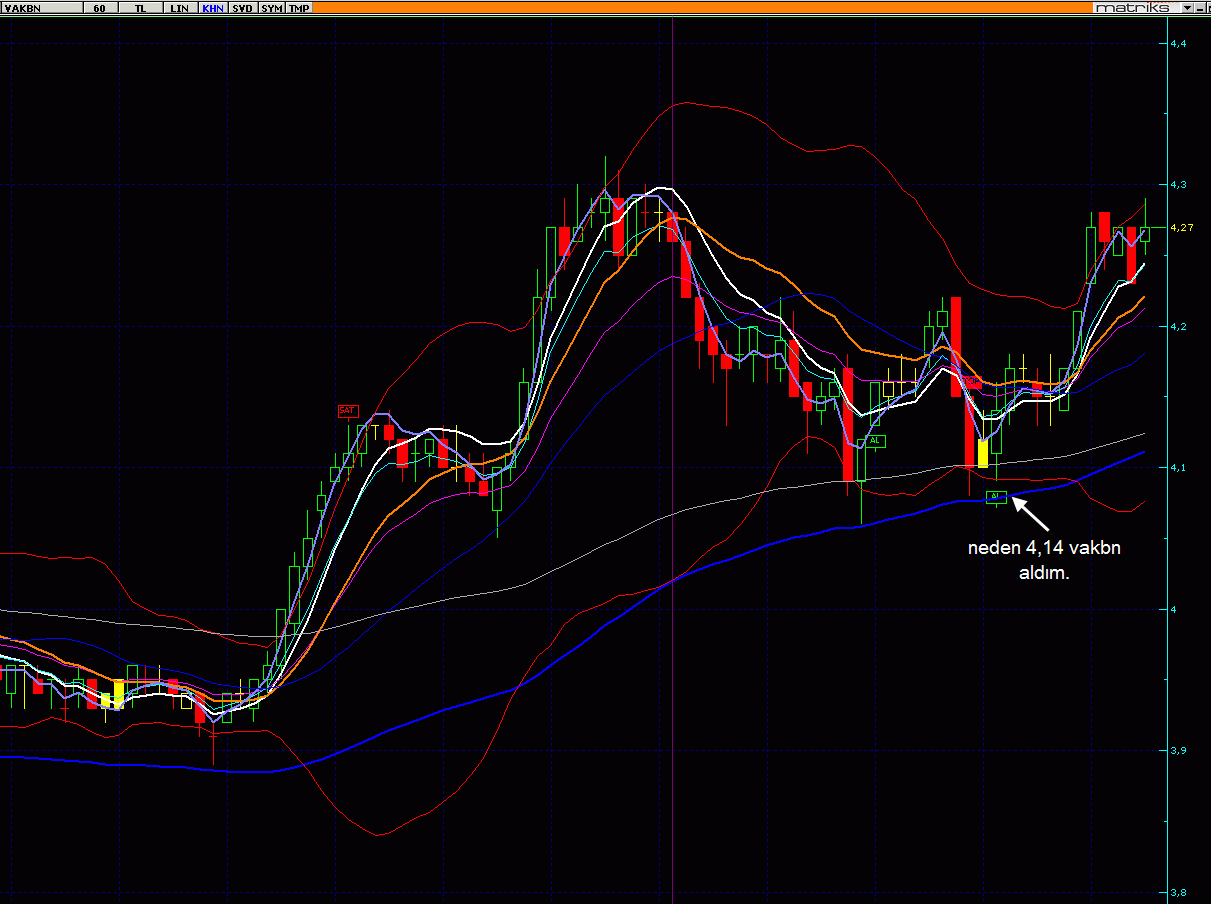Click the 4,3 price axis label
Screen dimensions: 1211x904
[x=1177, y=185]
